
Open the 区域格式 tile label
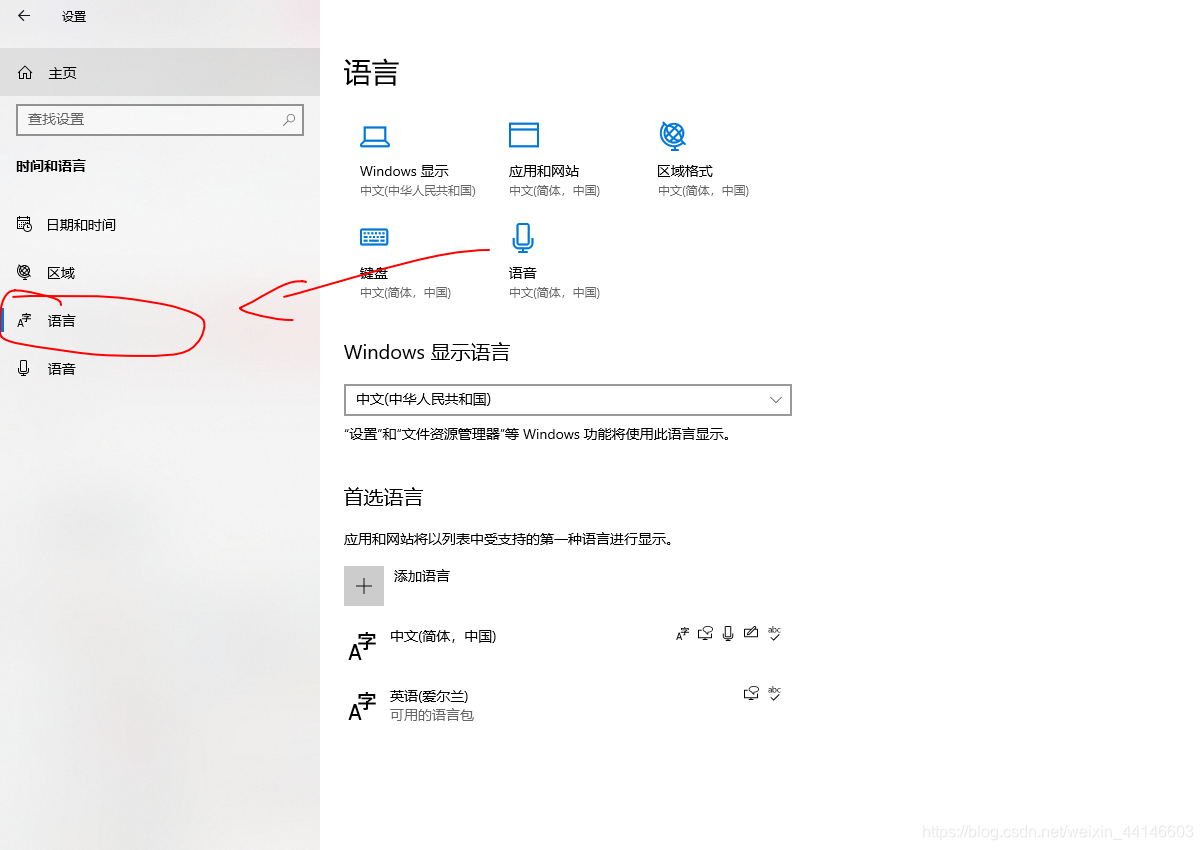click(685, 171)
